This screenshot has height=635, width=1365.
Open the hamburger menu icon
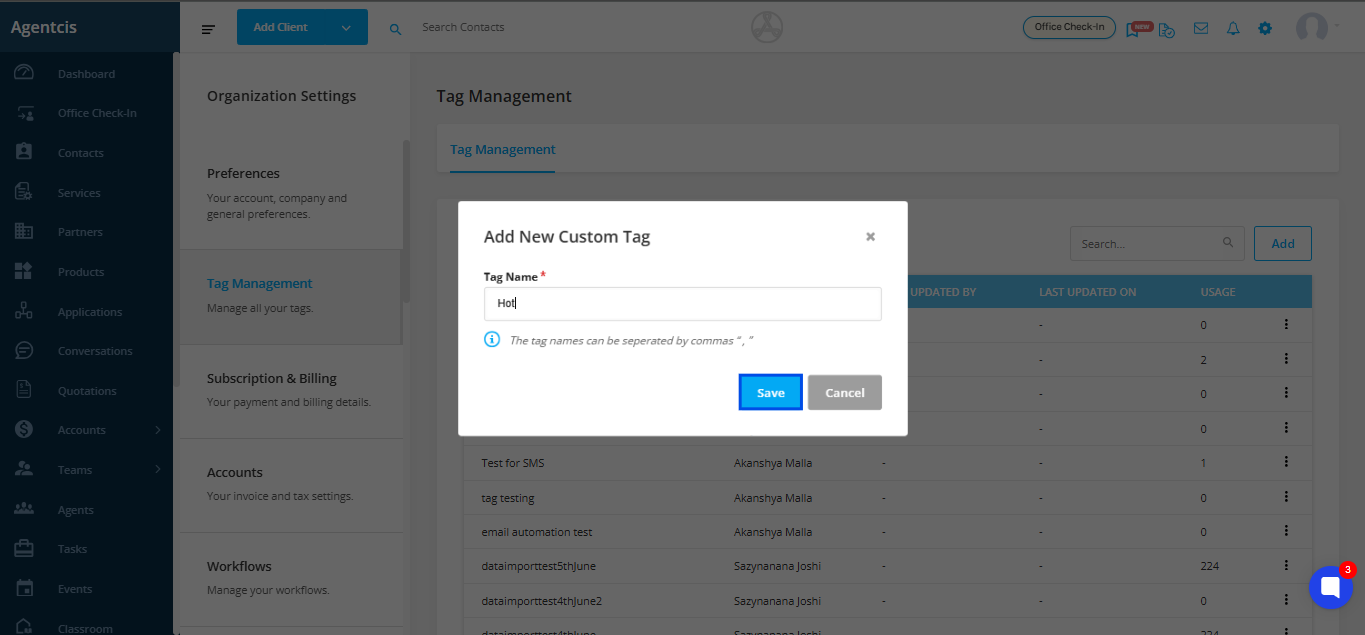click(208, 29)
